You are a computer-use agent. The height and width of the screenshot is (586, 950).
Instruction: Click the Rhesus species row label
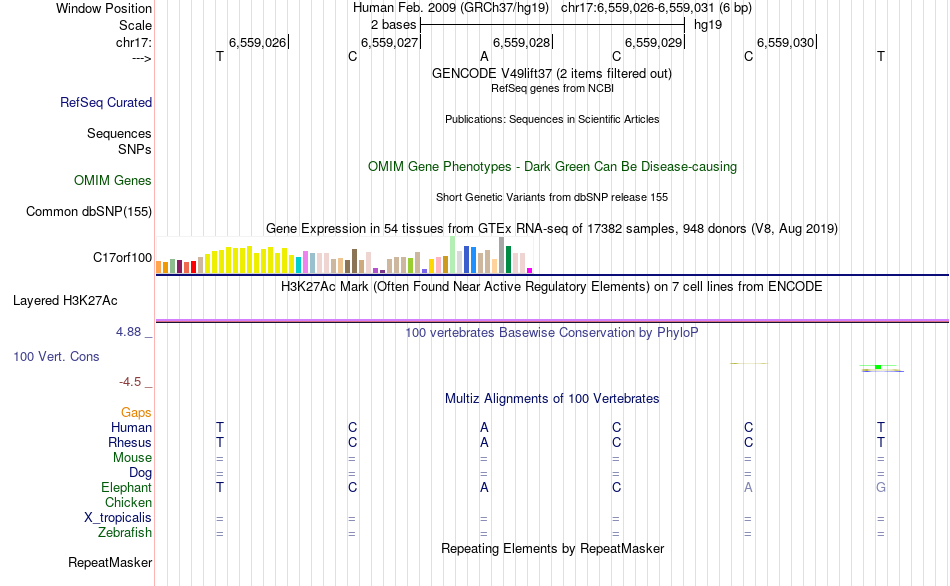coord(130,443)
